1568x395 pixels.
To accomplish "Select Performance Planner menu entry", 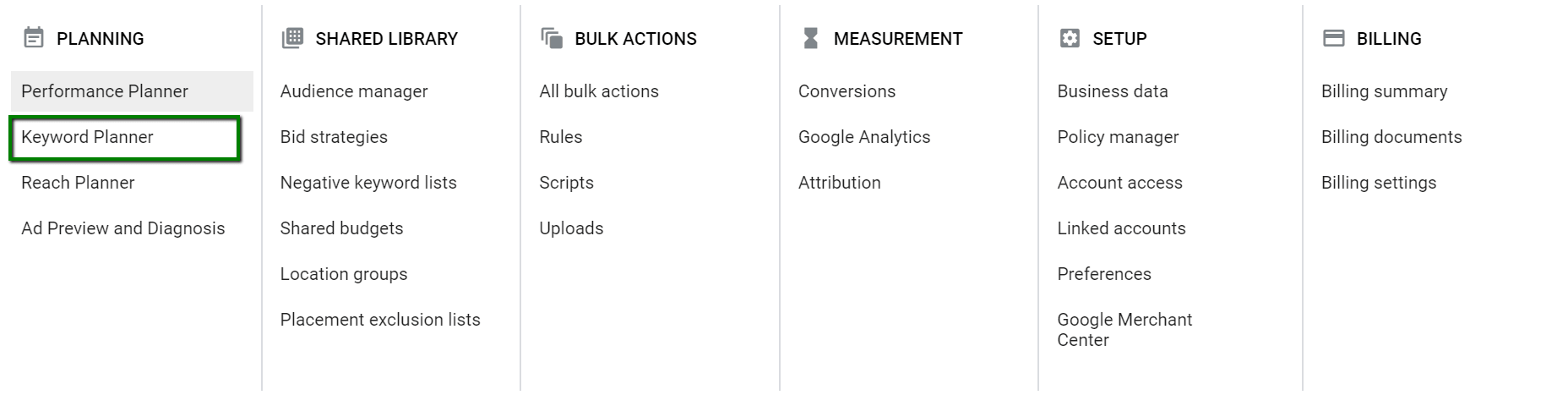I will [x=105, y=91].
